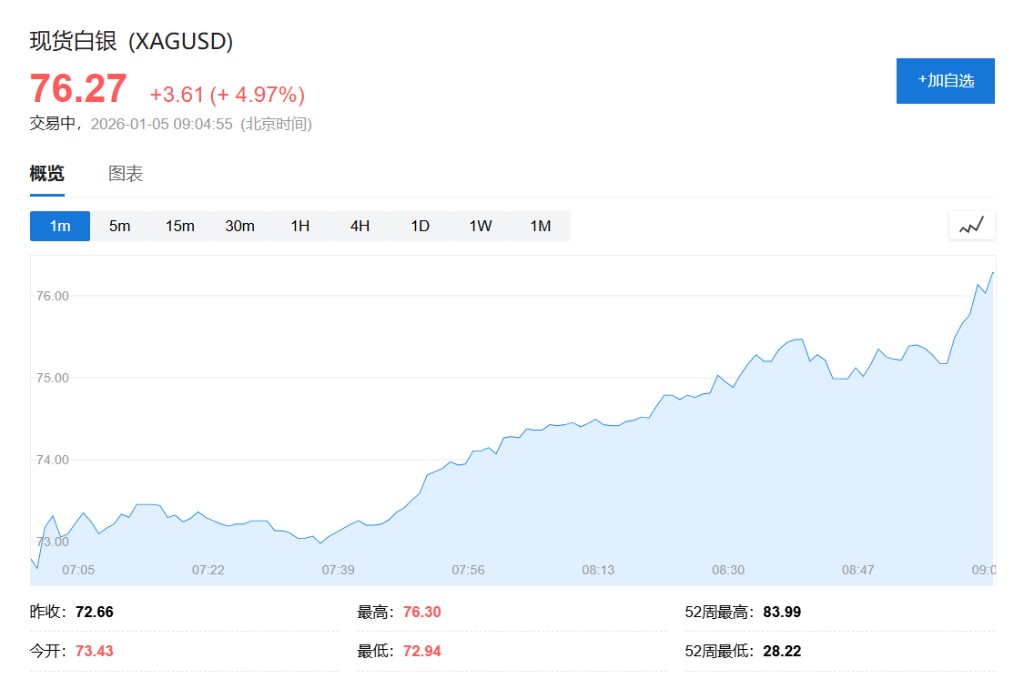Click the 加自选 add-to-watchlist button
This screenshot has height=680, width=1024.
pos(945,81)
